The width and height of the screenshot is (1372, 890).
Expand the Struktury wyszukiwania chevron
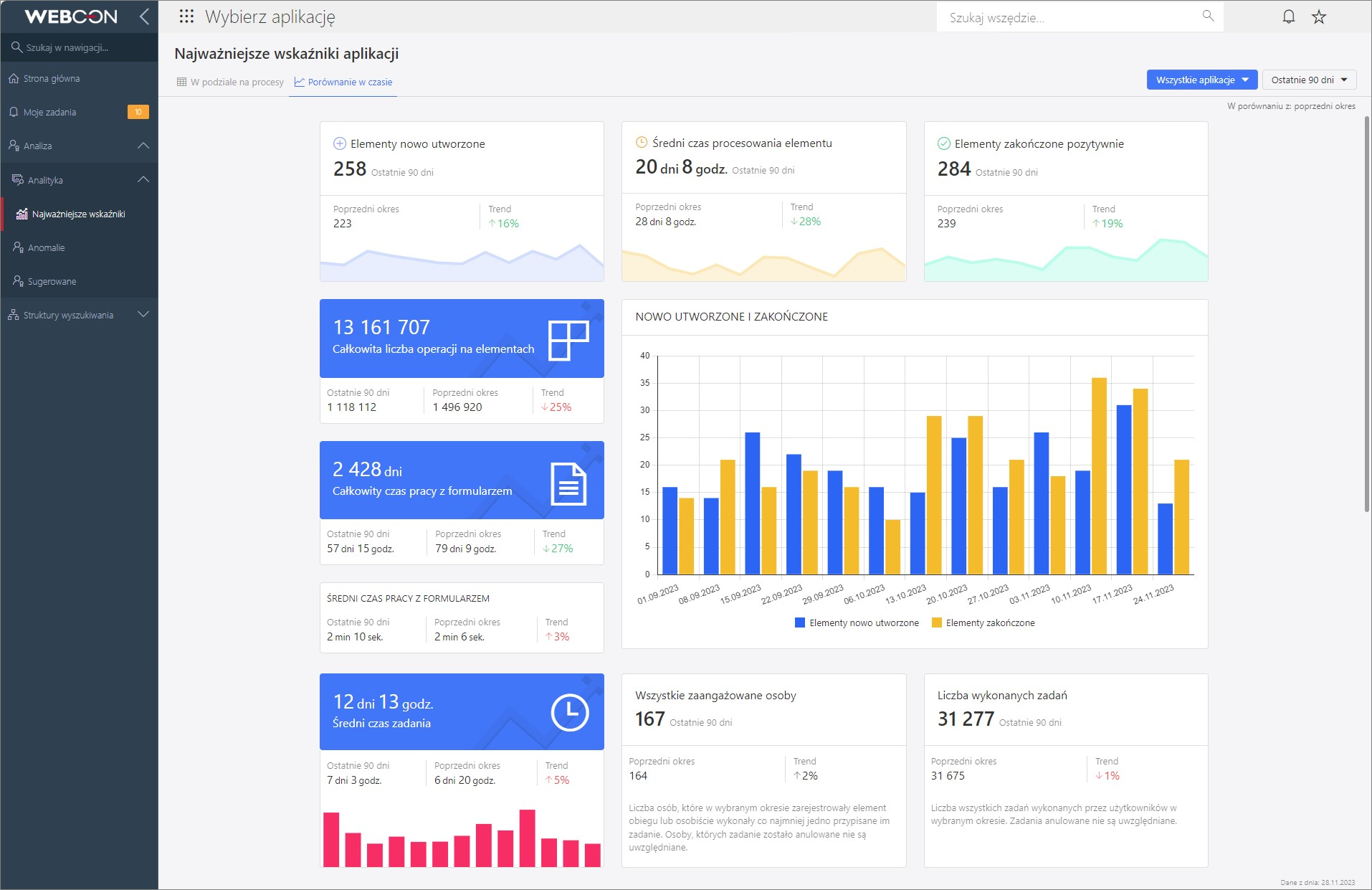click(x=143, y=315)
